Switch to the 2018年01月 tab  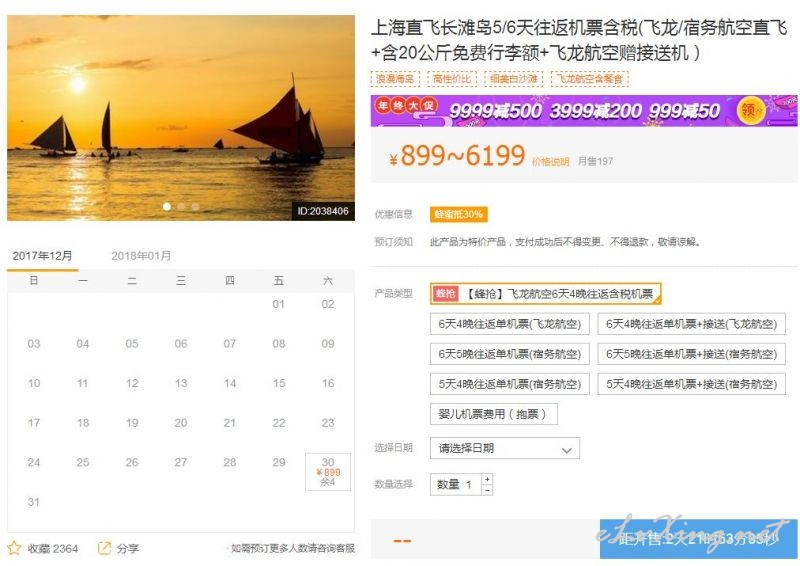coord(141,256)
